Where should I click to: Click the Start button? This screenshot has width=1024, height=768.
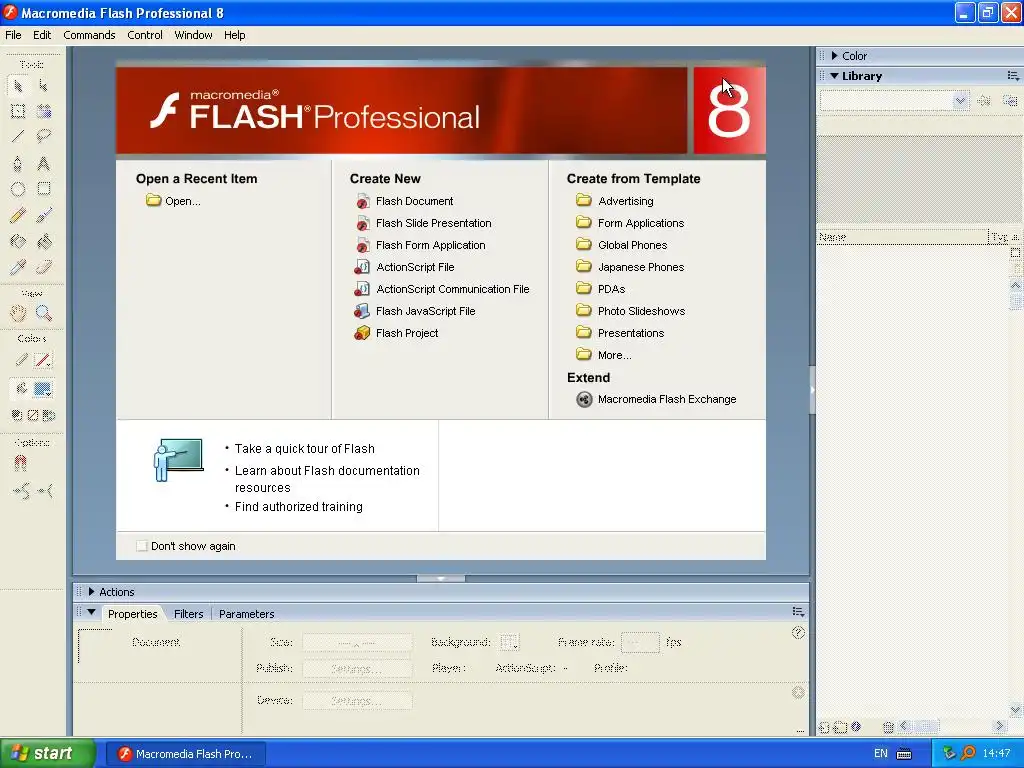coord(48,754)
